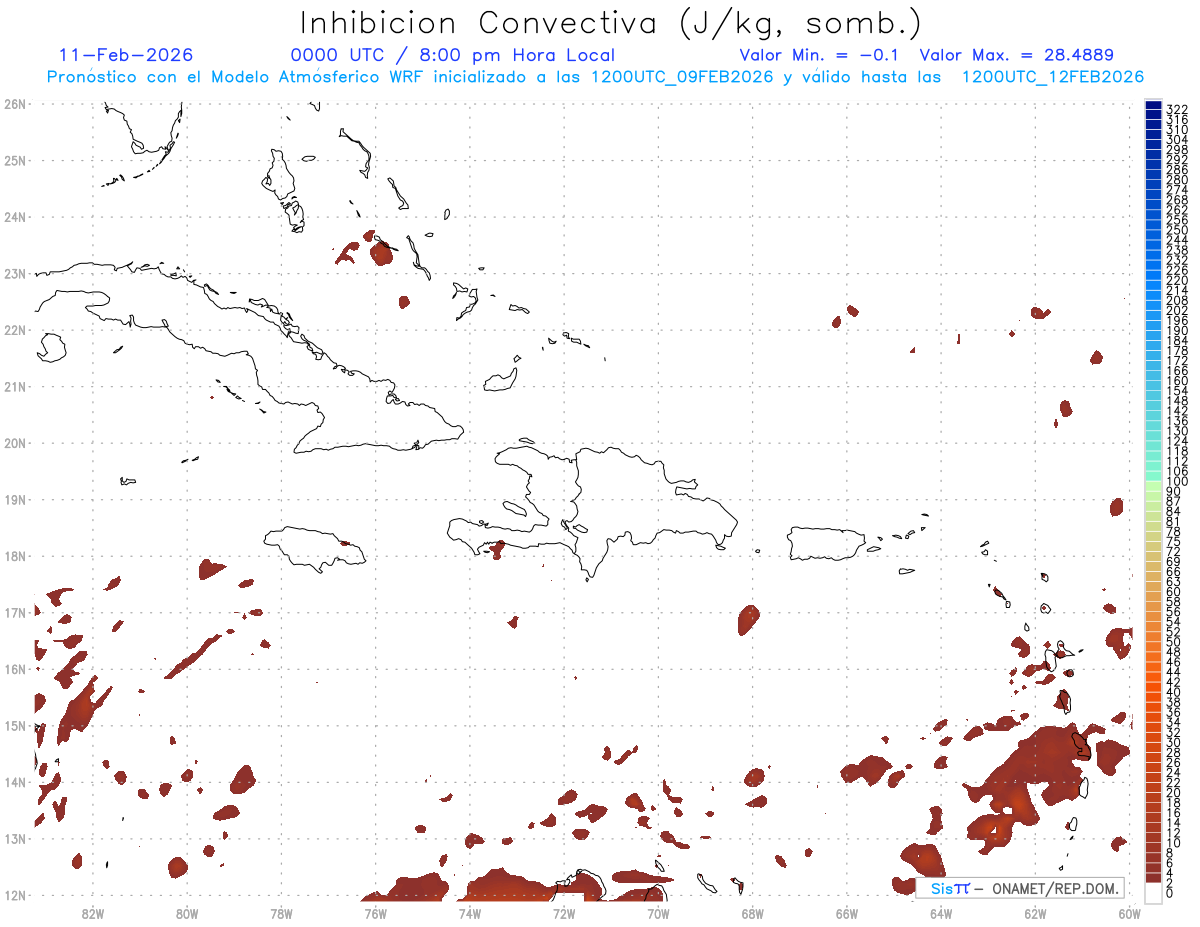Click the color bar value '322'

click(1177, 109)
